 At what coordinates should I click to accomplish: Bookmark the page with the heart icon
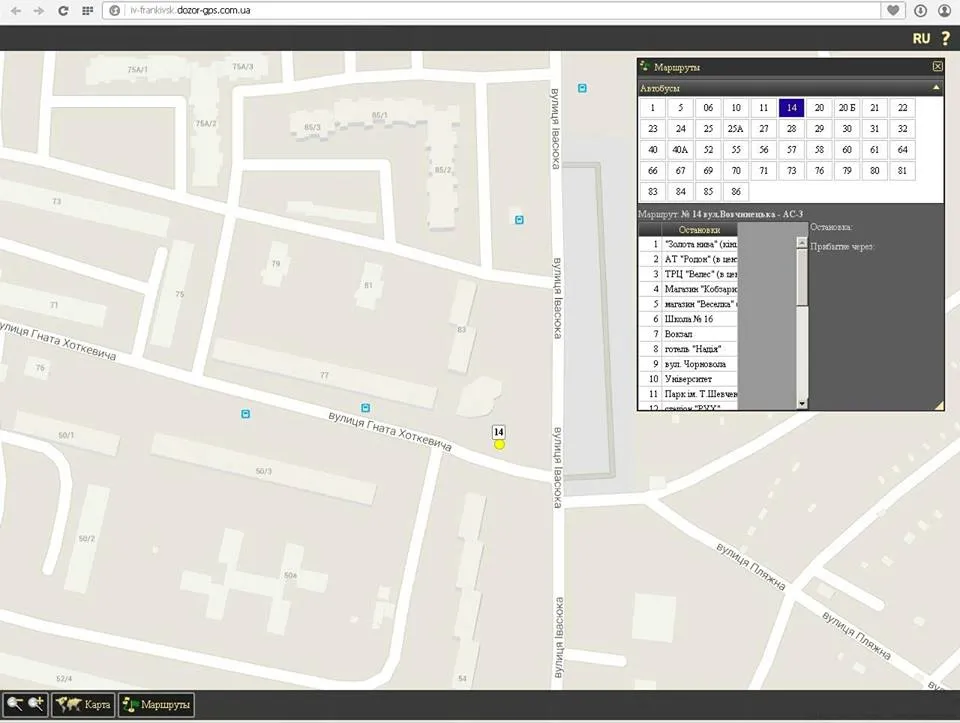pyautogui.click(x=893, y=10)
